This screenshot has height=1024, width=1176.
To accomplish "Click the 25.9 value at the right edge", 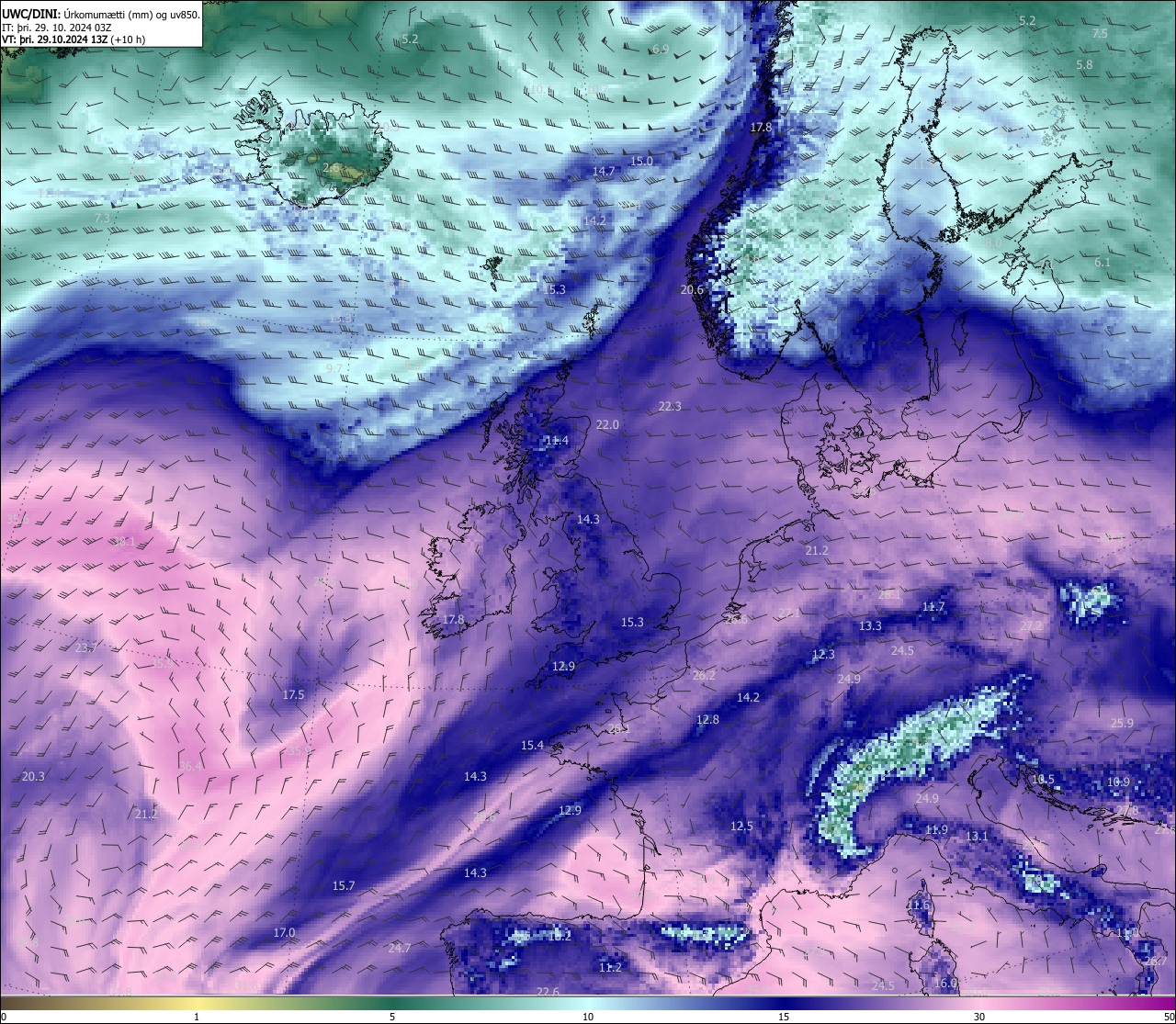I will click(1122, 724).
